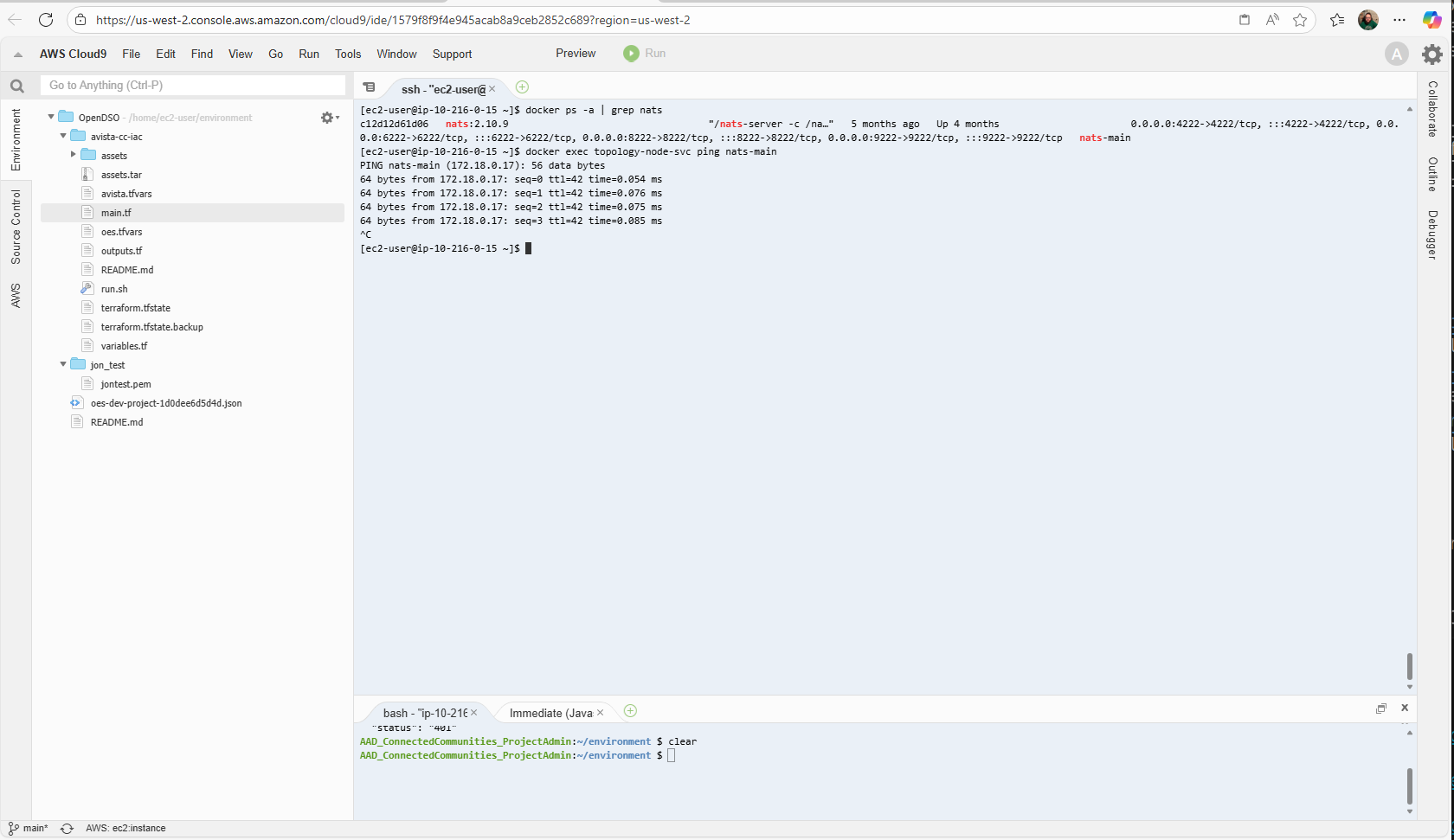Screen dimensions: 1454x840
Task: Add page to favorites star icon
Action: pos(1300,20)
